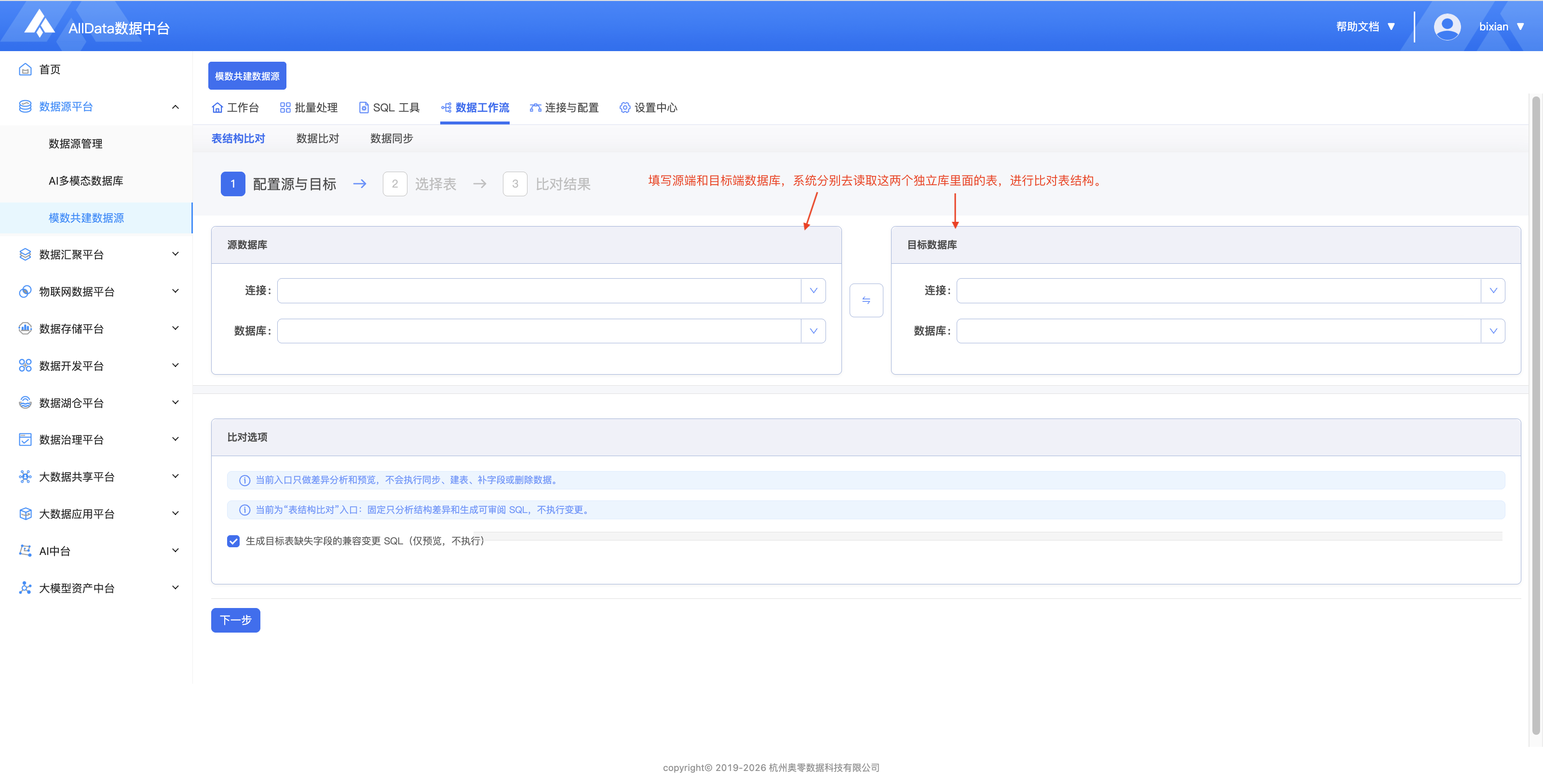
Task: Open the target 数据库 dropdown arrow
Action: click(x=1493, y=331)
